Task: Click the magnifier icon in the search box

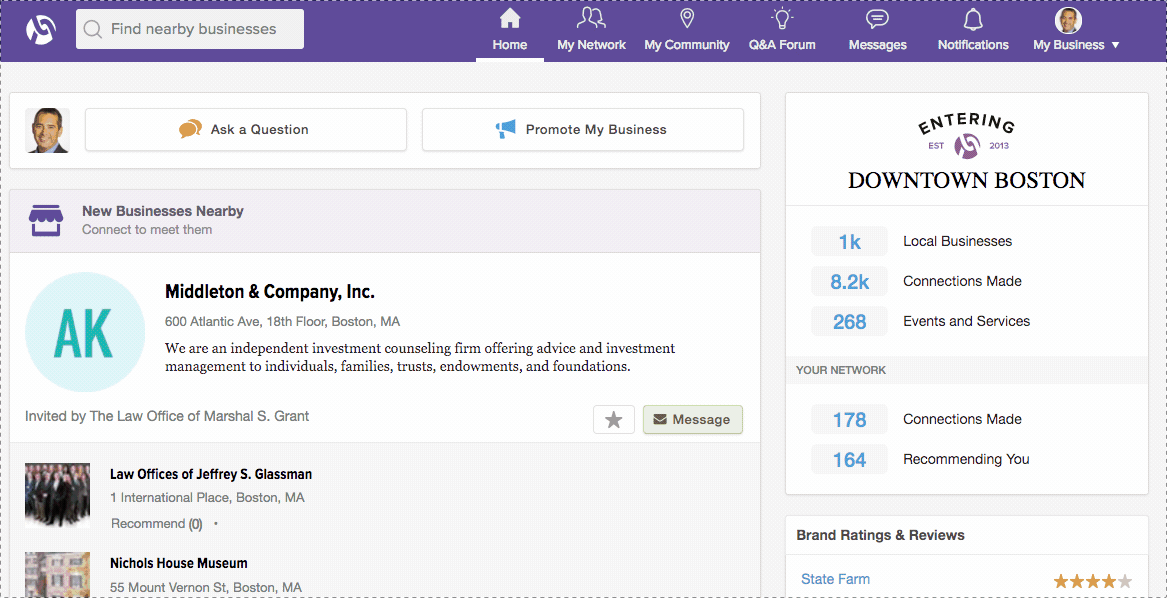Action: [93, 30]
